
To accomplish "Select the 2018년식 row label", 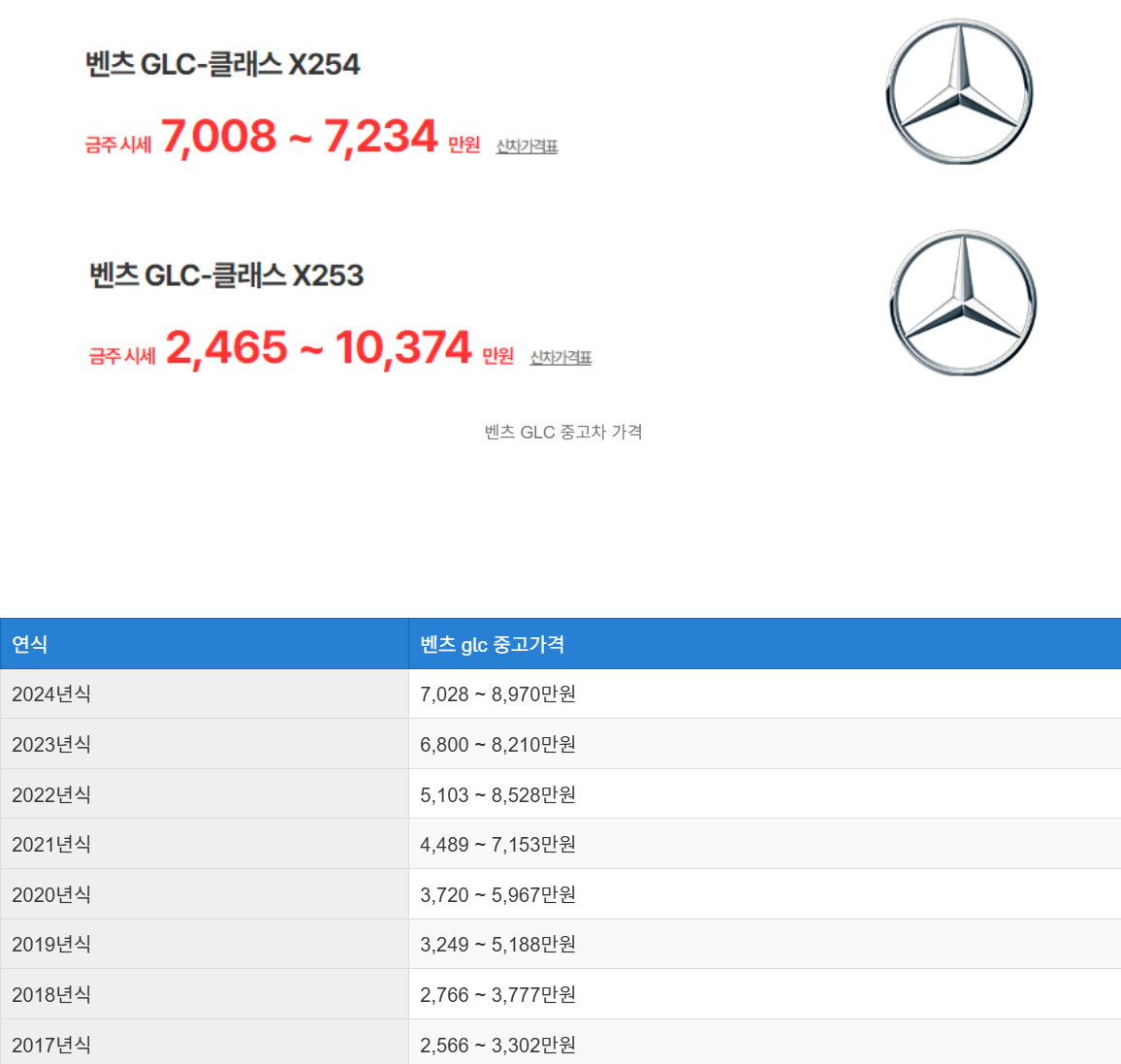I will click(51, 994).
